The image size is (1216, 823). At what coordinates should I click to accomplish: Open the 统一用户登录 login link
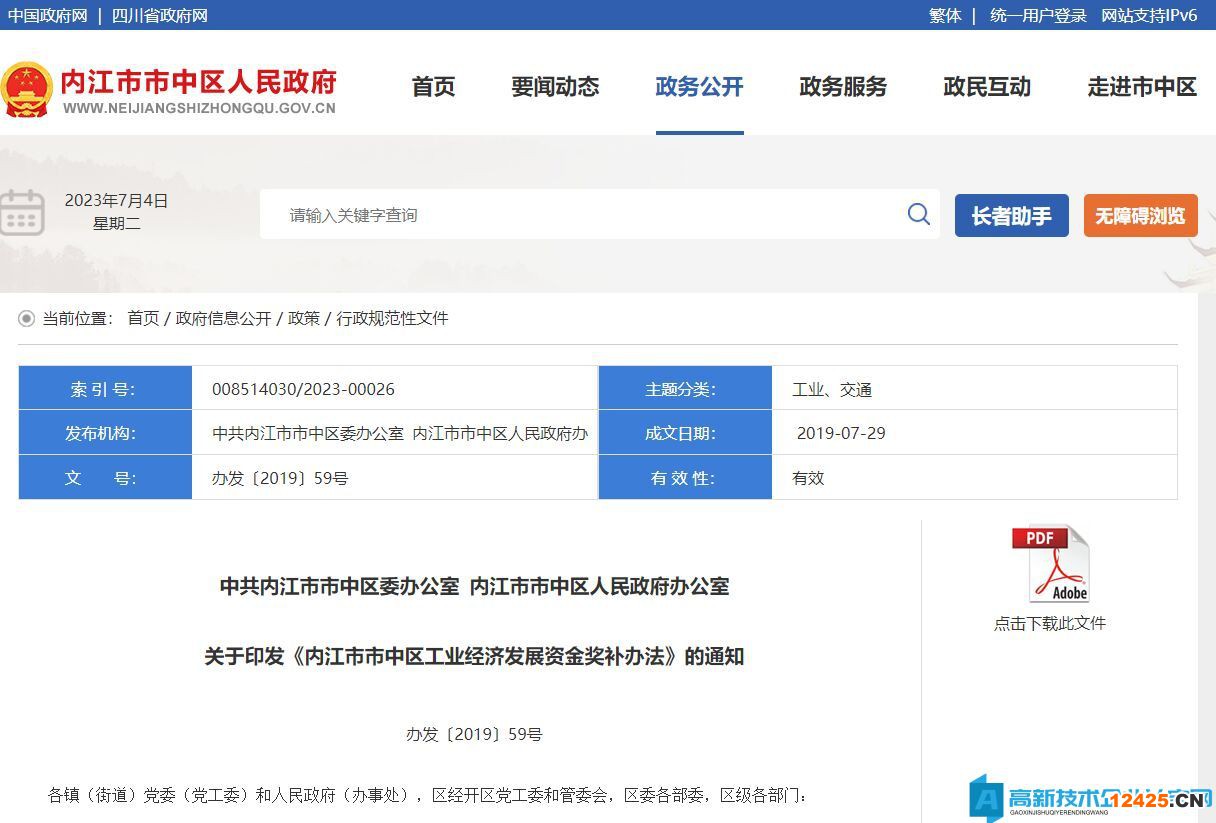[x=1038, y=15]
